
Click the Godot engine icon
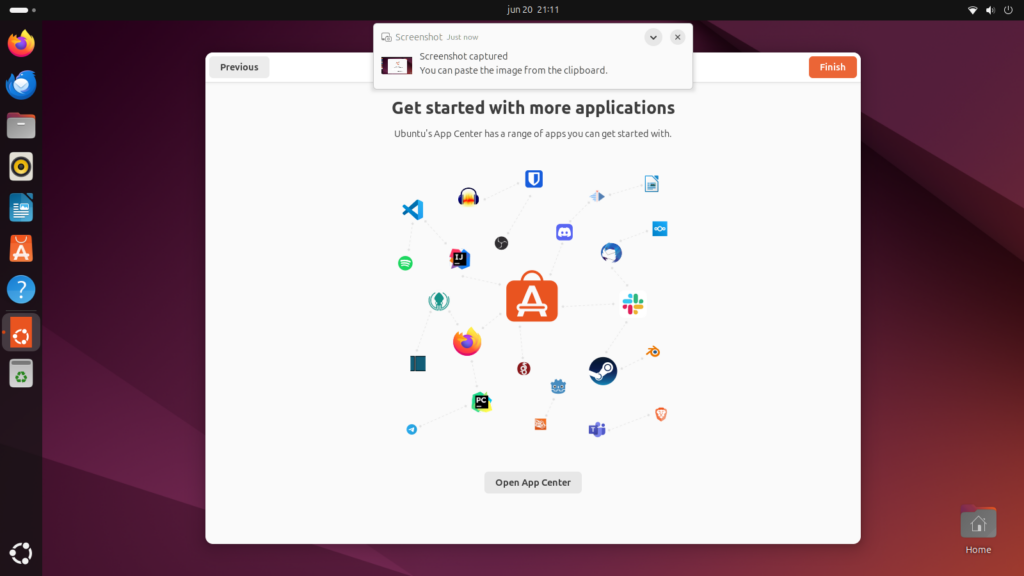[558, 387]
